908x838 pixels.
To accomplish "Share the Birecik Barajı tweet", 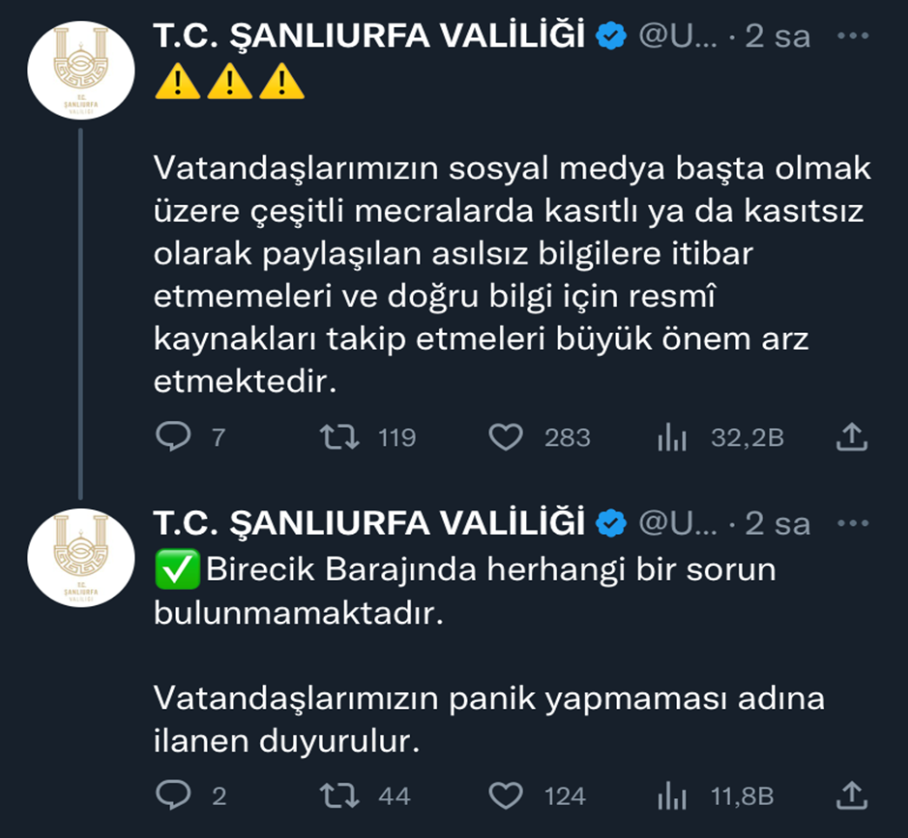I will click(x=849, y=795).
